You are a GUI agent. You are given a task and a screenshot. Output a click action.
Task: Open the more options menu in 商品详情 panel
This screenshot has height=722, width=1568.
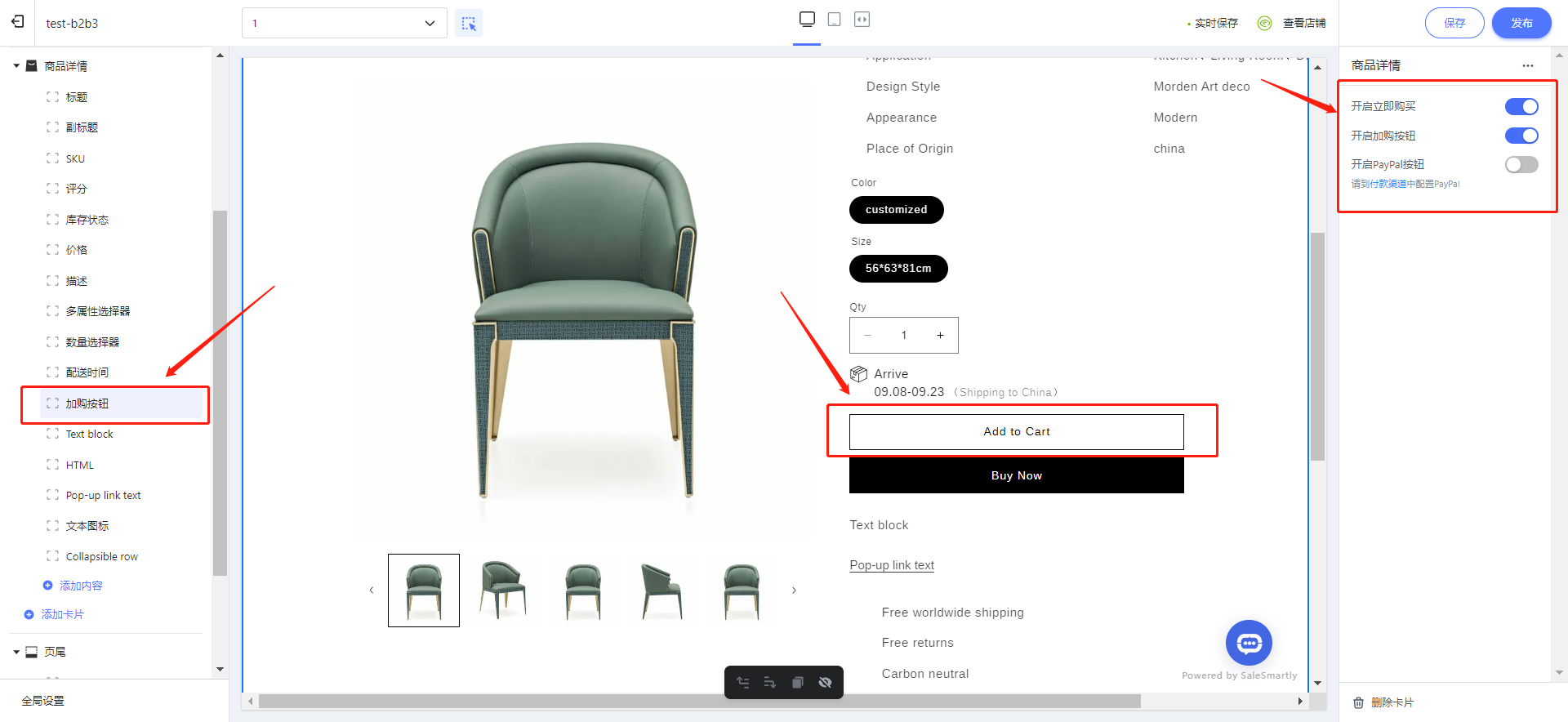(x=1528, y=65)
